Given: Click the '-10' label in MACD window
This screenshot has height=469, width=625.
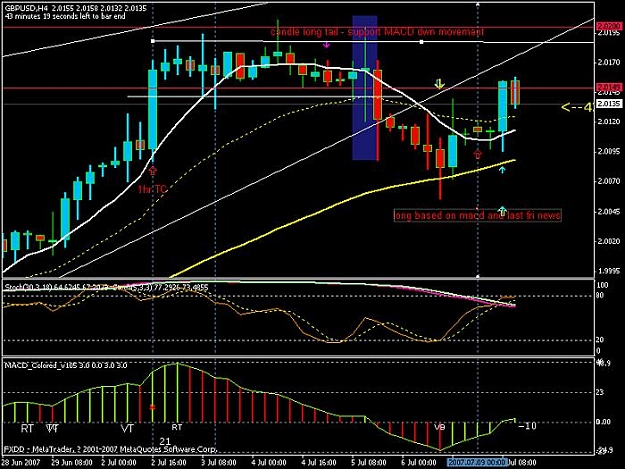Looking at the screenshot, I should (527, 426).
